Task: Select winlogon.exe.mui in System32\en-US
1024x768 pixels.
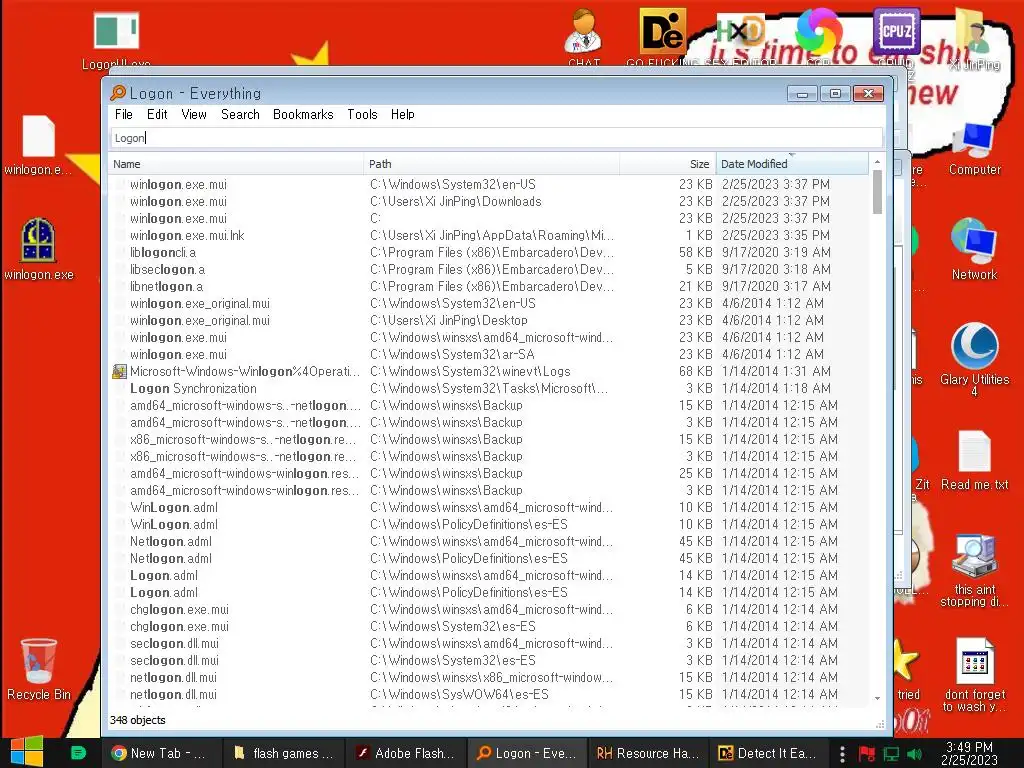Action: pos(490,185)
